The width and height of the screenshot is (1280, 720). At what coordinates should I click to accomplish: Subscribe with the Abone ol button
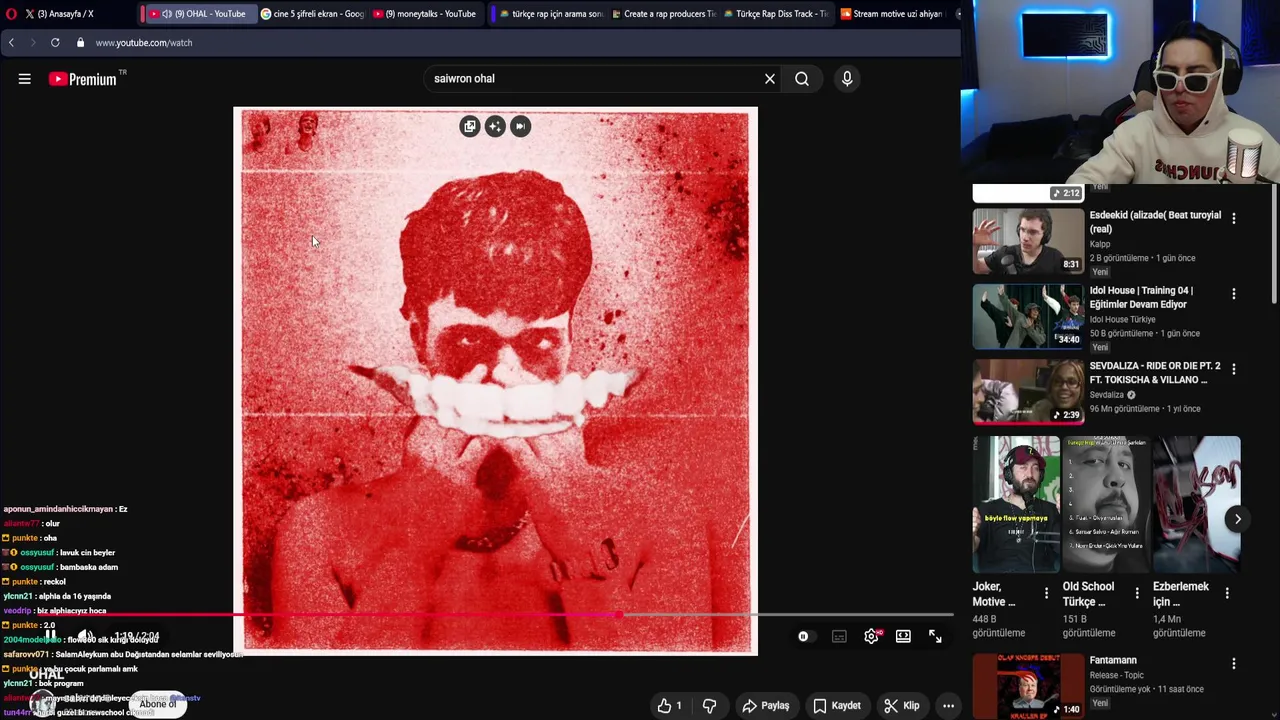tap(158, 704)
